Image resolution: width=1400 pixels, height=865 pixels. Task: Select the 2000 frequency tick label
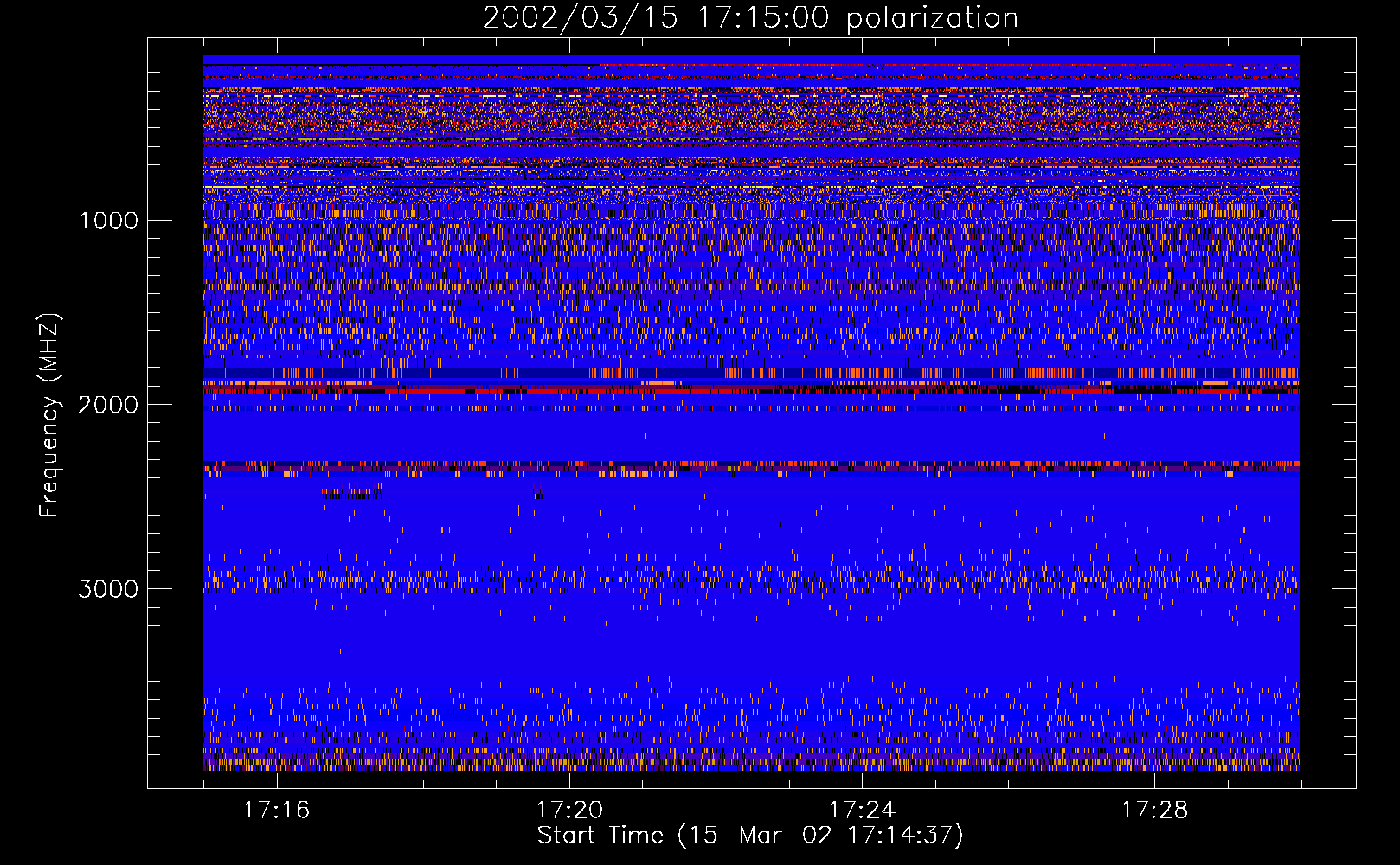108,405
